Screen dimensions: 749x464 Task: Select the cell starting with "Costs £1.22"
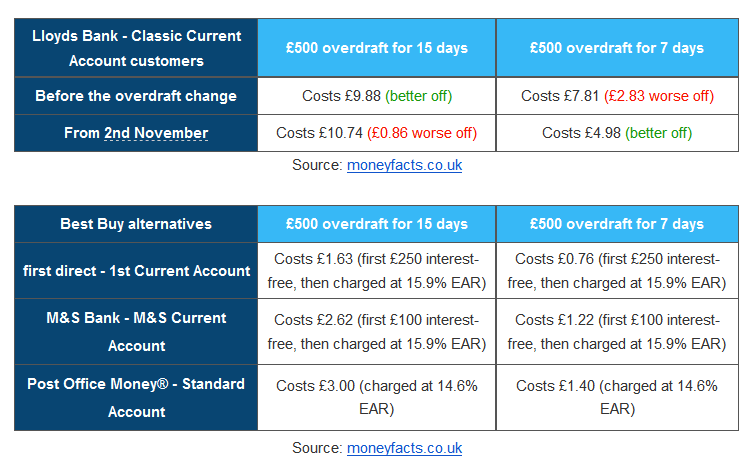pos(617,331)
